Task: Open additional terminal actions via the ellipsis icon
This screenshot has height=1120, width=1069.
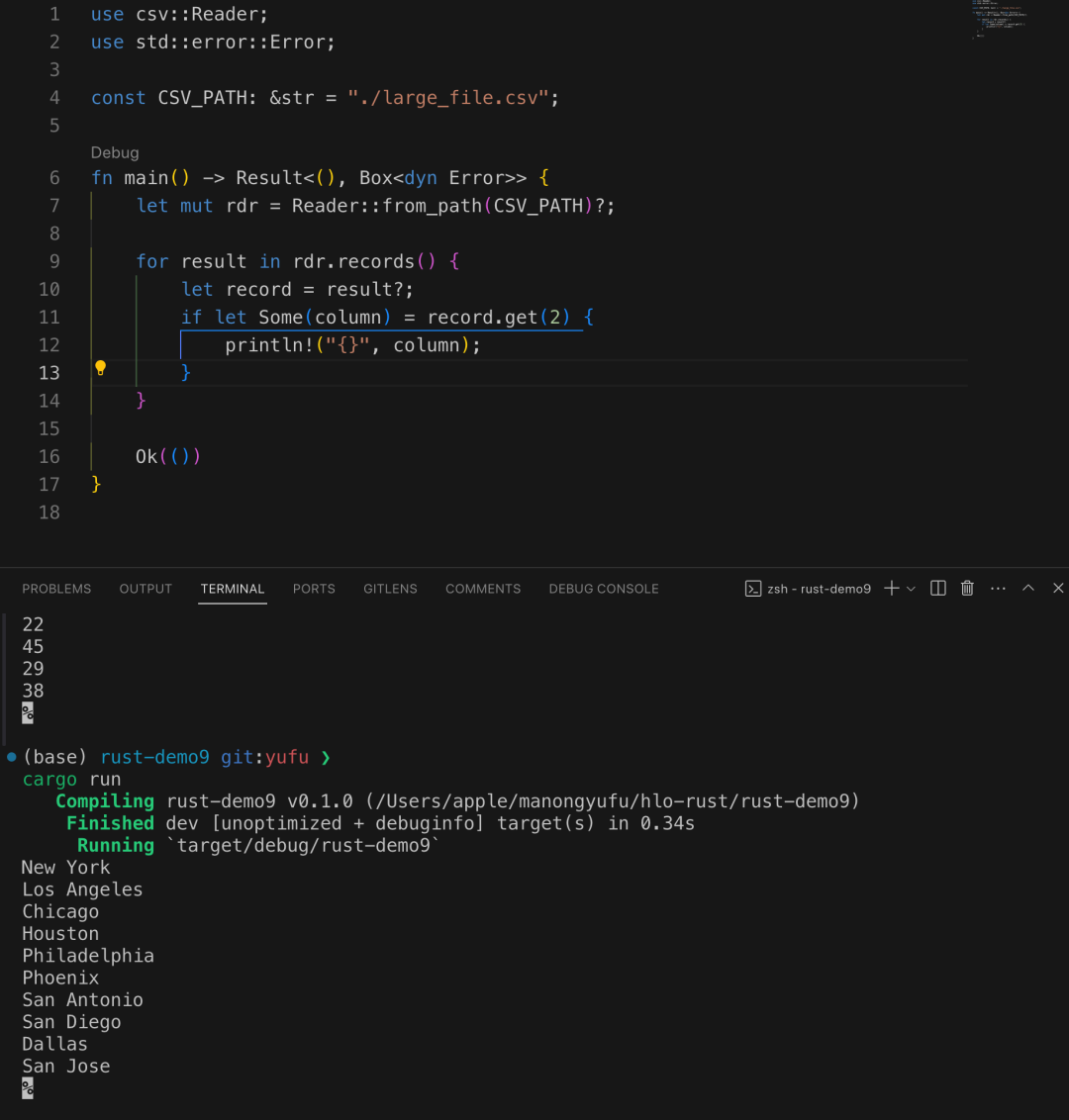Action: point(998,588)
